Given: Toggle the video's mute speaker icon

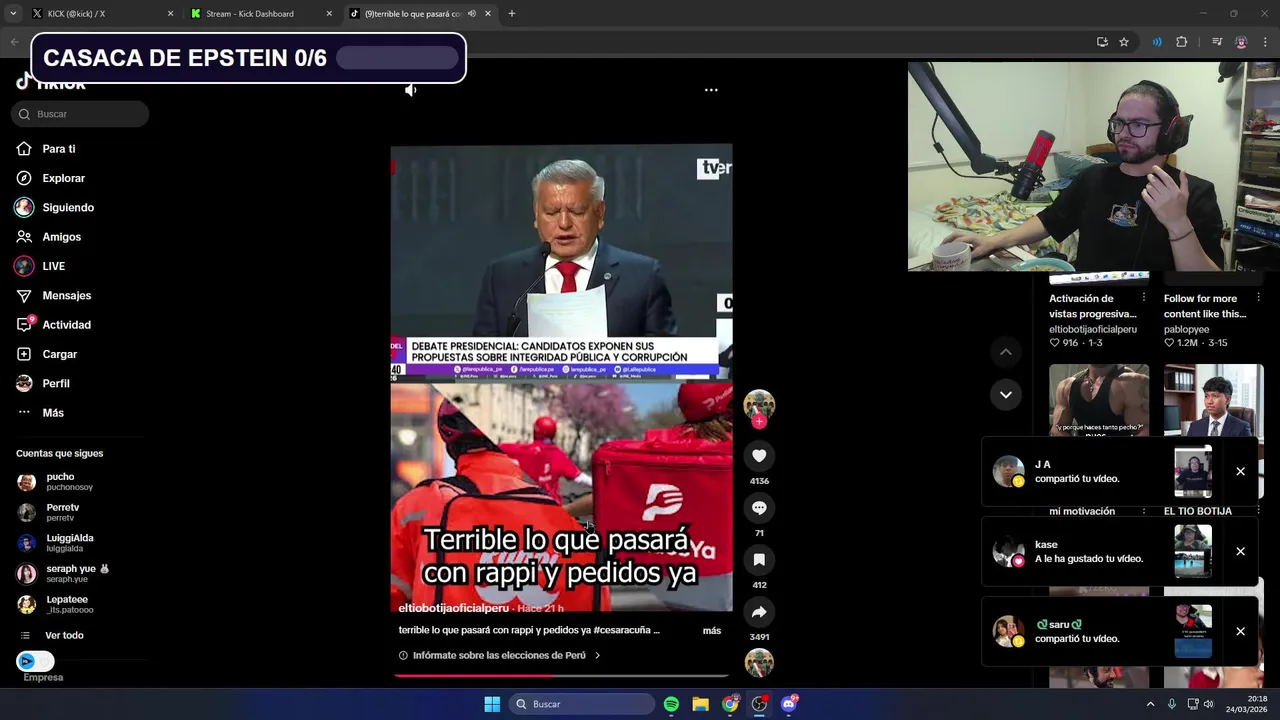Looking at the screenshot, I should [x=410, y=90].
